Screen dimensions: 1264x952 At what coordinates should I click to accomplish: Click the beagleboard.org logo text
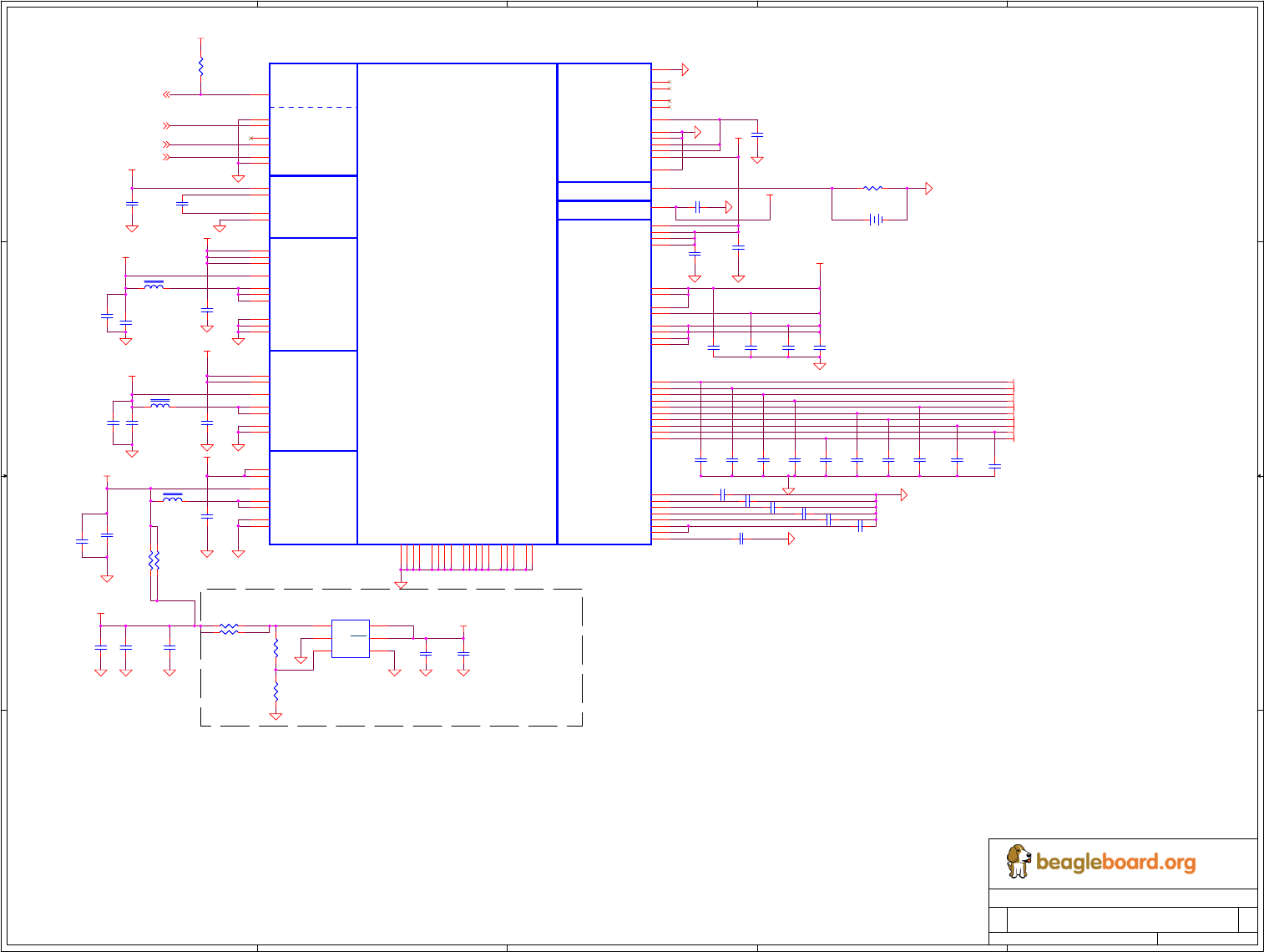(x=1116, y=863)
